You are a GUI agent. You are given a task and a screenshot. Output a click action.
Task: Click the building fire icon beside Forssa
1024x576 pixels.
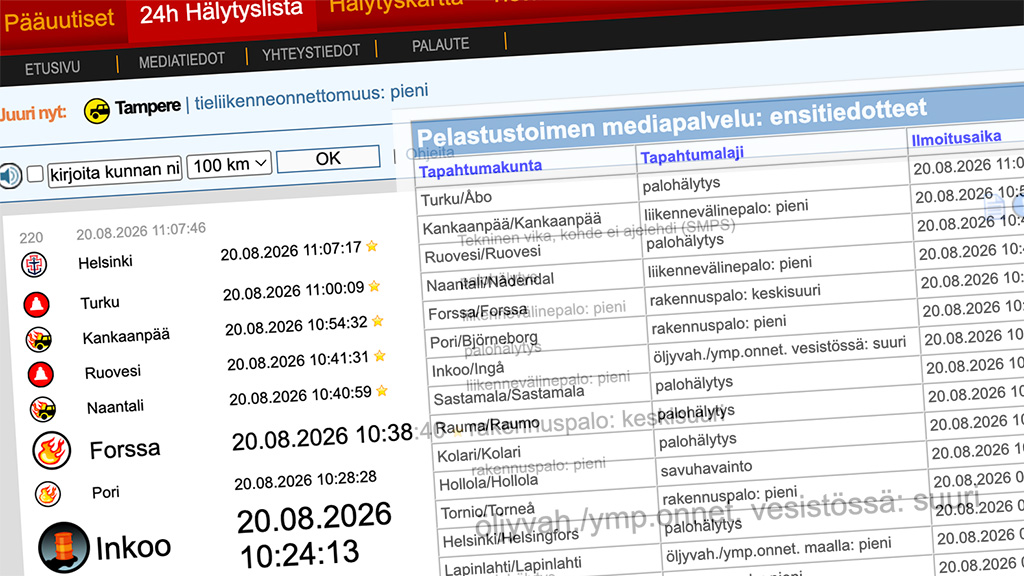tap(52, 451)
